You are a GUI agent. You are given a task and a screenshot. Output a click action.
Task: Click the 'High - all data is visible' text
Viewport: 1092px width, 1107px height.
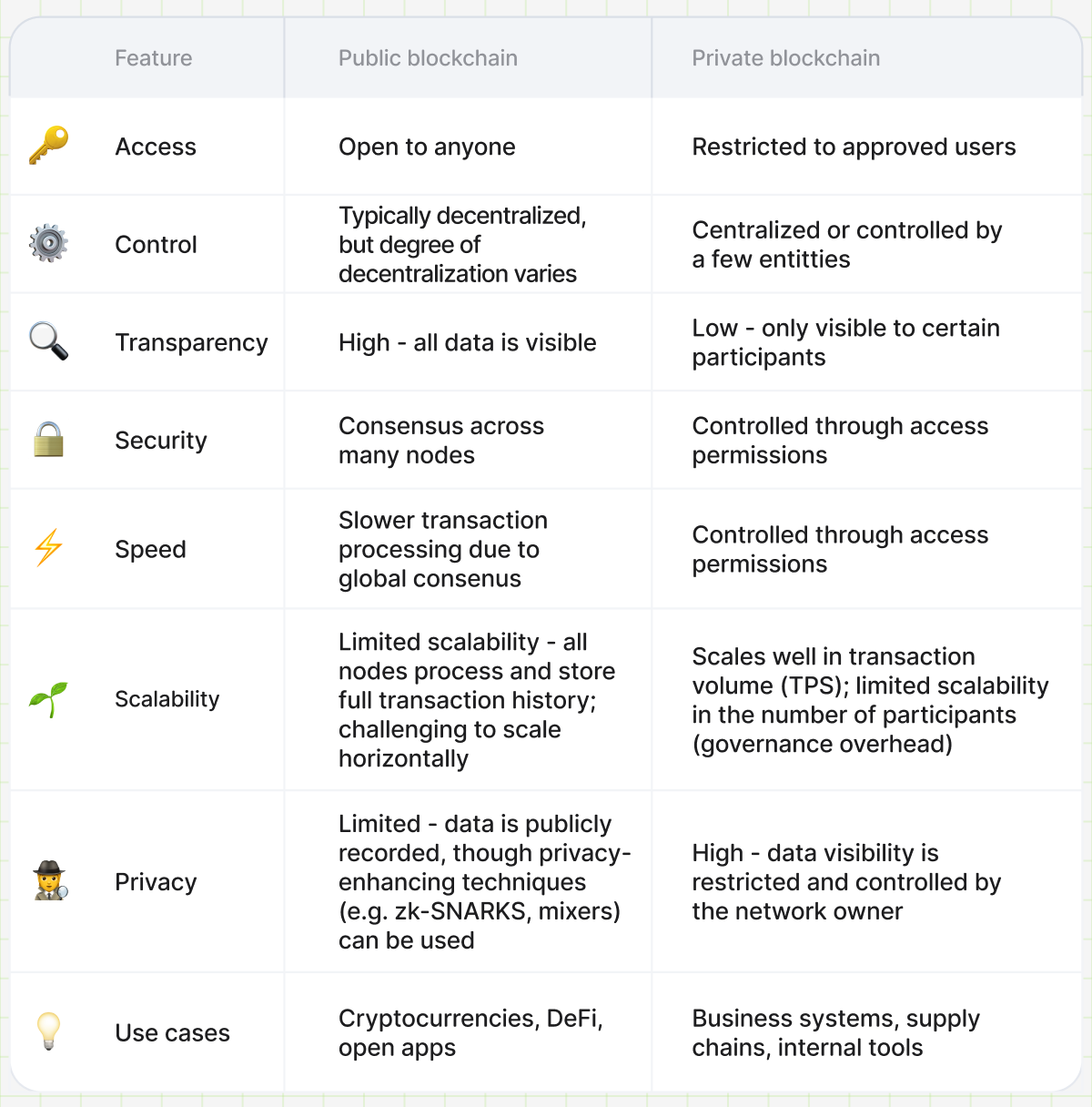[x=468, y=342]
